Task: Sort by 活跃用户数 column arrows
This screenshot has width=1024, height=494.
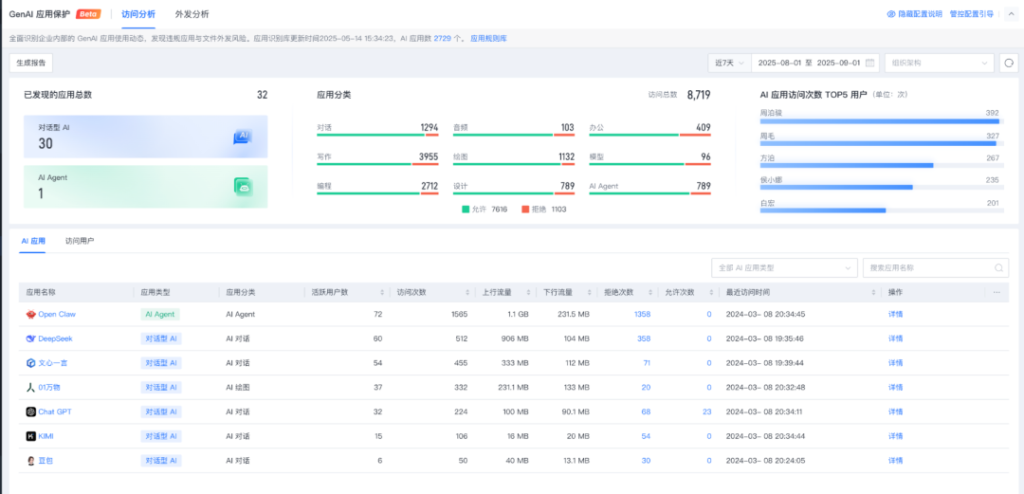Action: click(382, 292)
